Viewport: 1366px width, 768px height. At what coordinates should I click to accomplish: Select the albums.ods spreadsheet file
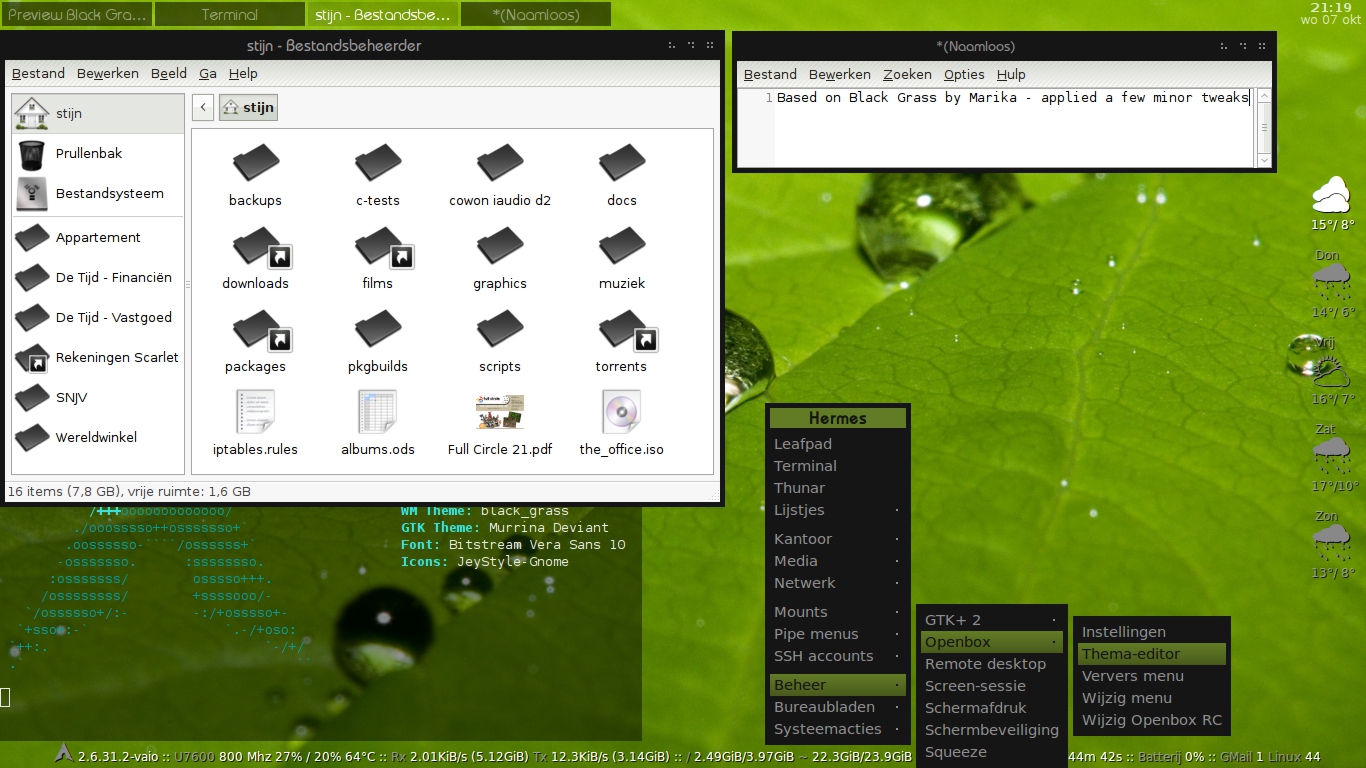pyautogui.click(x=378, y=412)
